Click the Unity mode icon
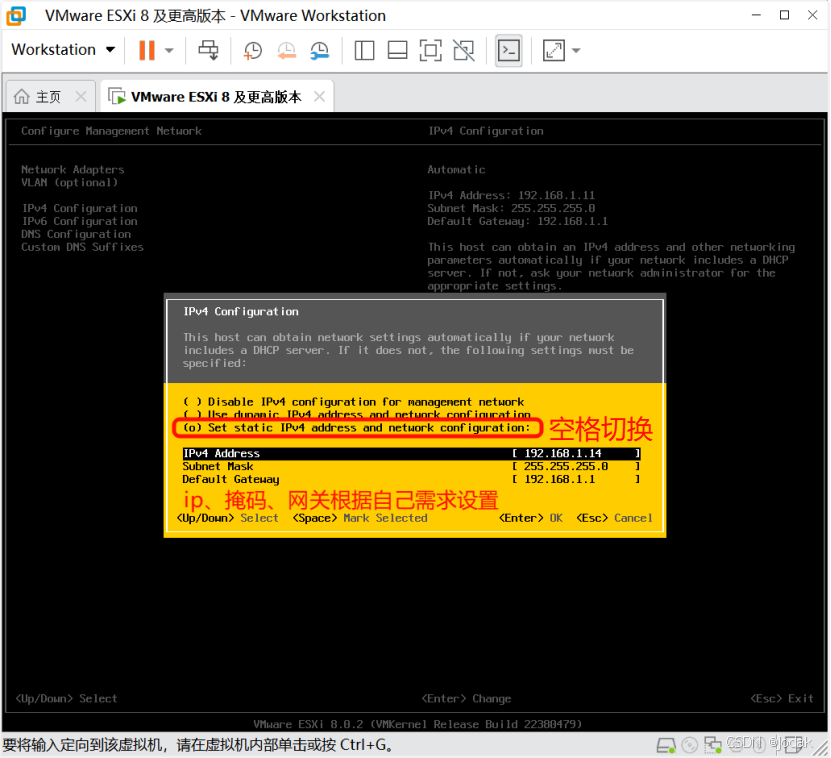The width and height of the screenshot is (831, 758). point(464,50)
